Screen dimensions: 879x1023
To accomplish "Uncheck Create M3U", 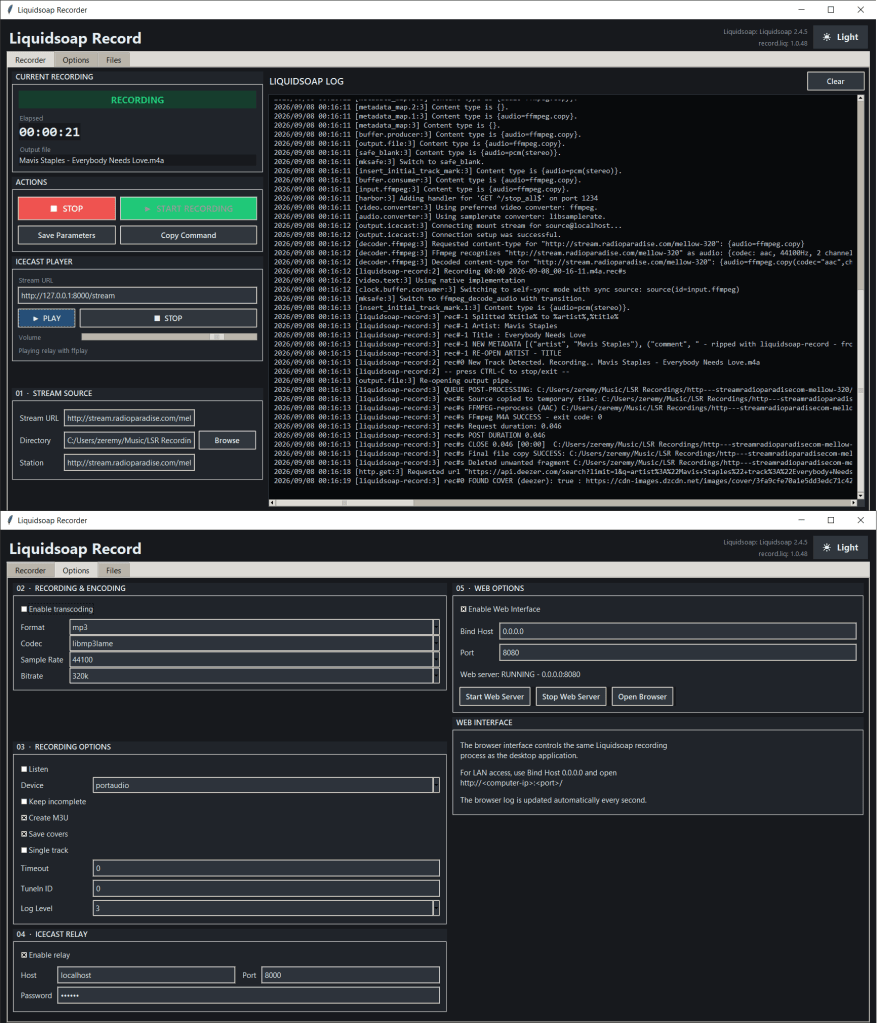I will [24, 818].
